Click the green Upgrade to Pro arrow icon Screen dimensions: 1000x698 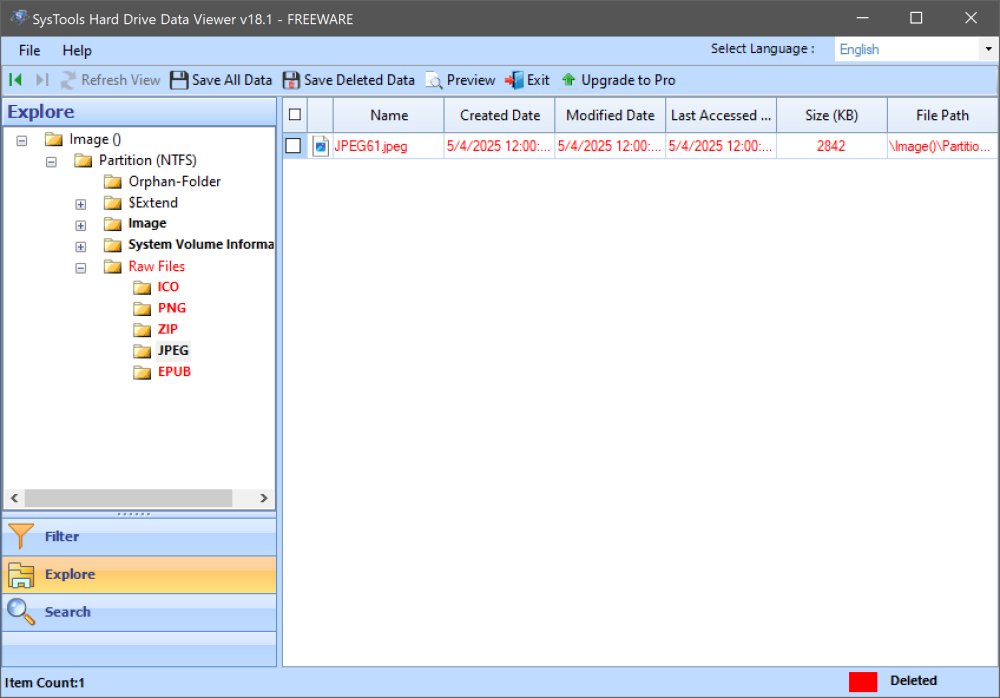568,80
